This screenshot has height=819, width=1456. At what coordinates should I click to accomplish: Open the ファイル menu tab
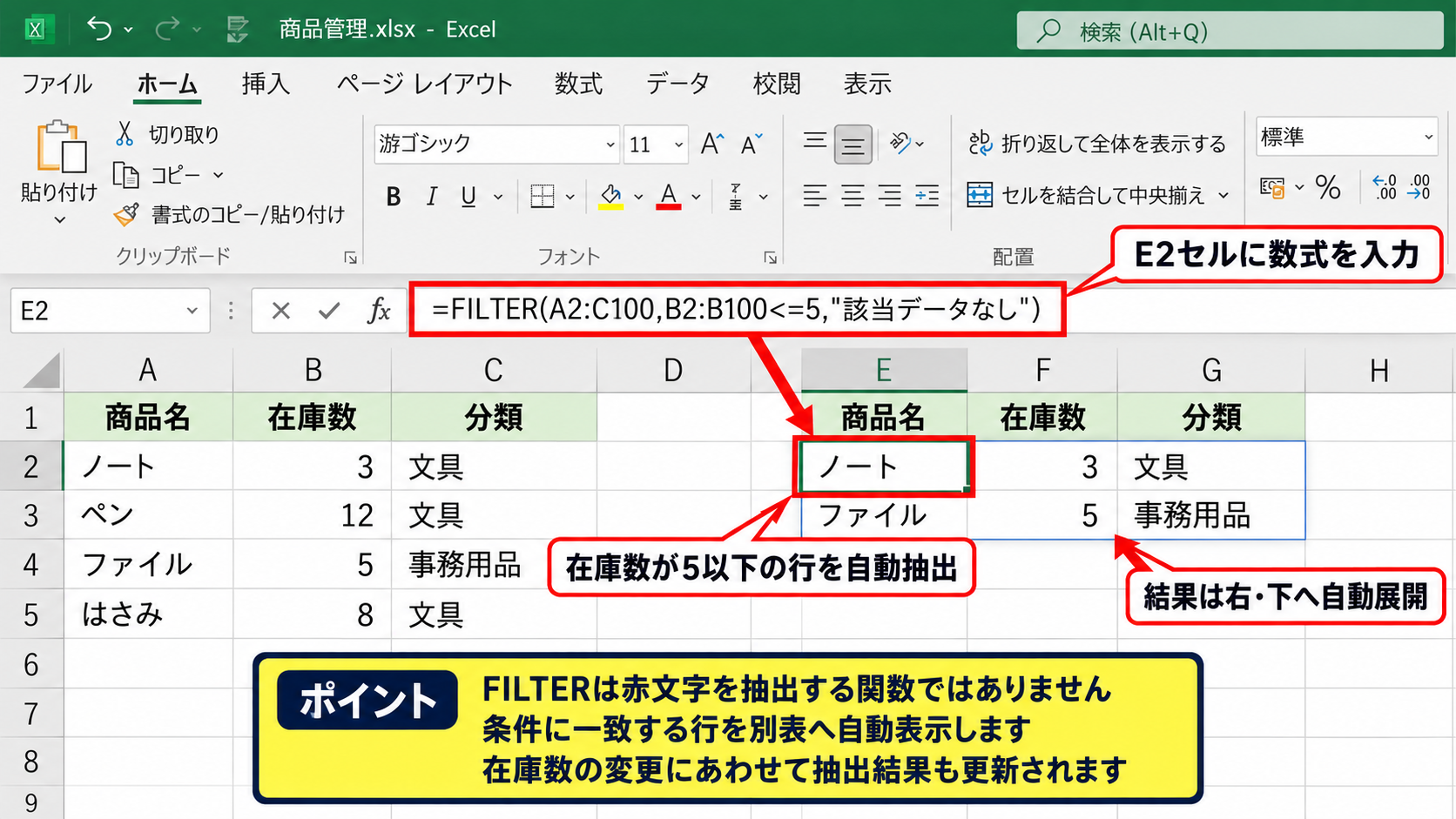tap(57, 84)
